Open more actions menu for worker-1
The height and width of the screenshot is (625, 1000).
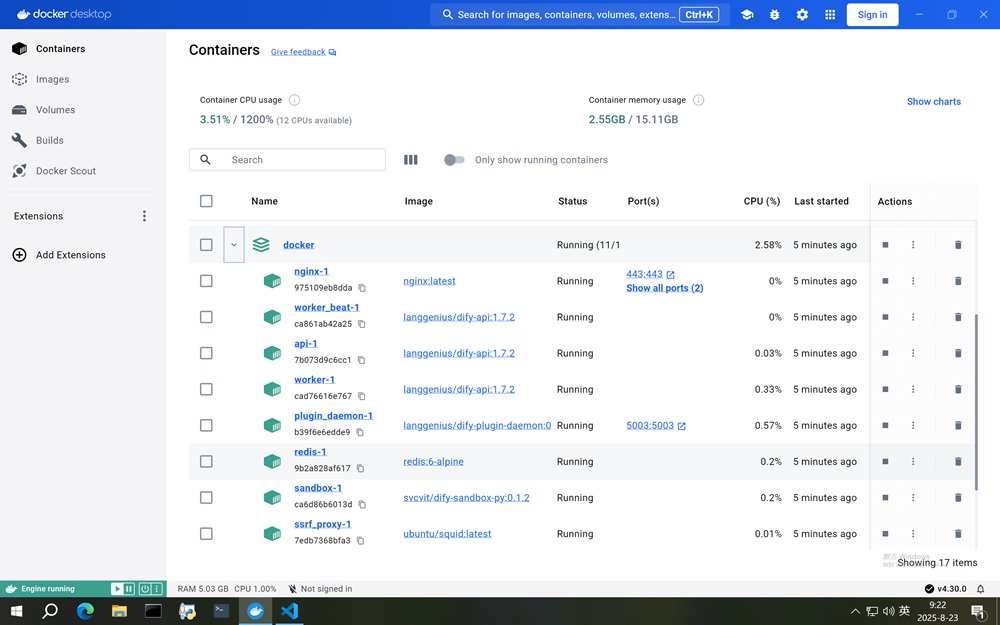913,389
